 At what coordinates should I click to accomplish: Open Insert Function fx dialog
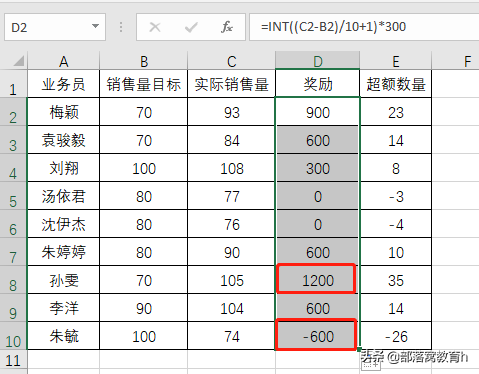pyautogui.click(x=227, y=27)
